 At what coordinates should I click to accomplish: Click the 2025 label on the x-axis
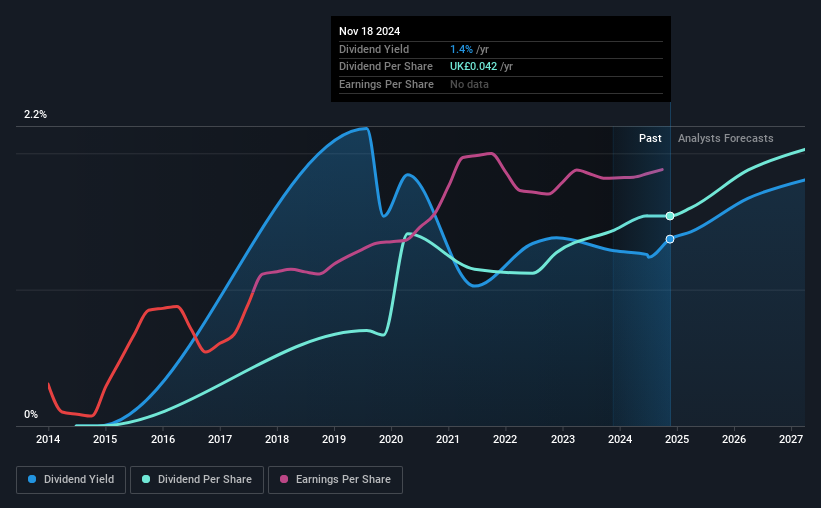[x=677, y=439]
